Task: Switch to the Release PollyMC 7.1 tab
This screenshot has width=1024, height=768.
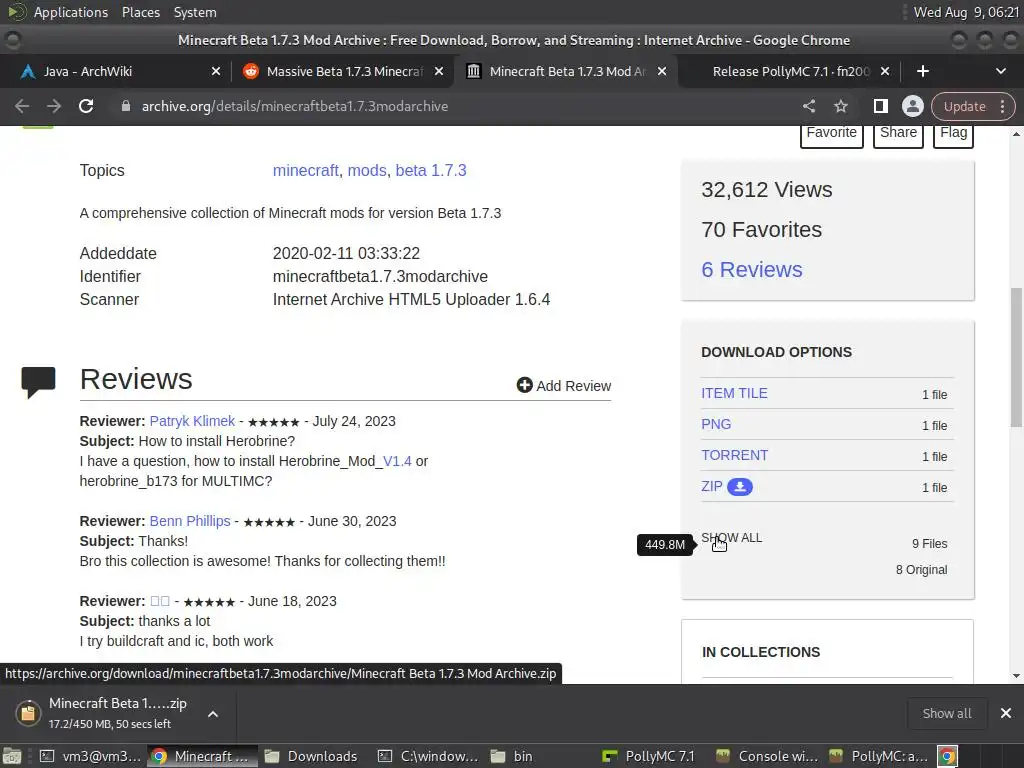Action: 787,71
